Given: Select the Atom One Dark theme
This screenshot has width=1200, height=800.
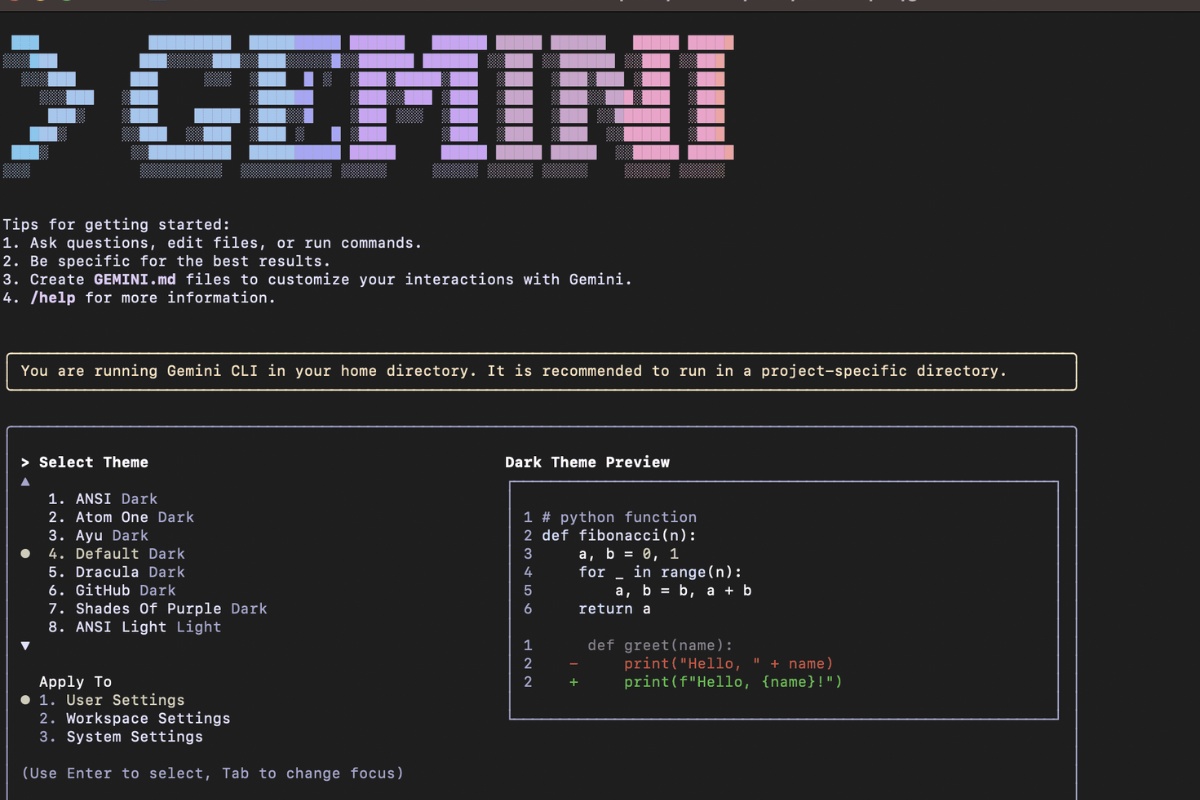Looking at the screenshot, I should tap(121, 517).
